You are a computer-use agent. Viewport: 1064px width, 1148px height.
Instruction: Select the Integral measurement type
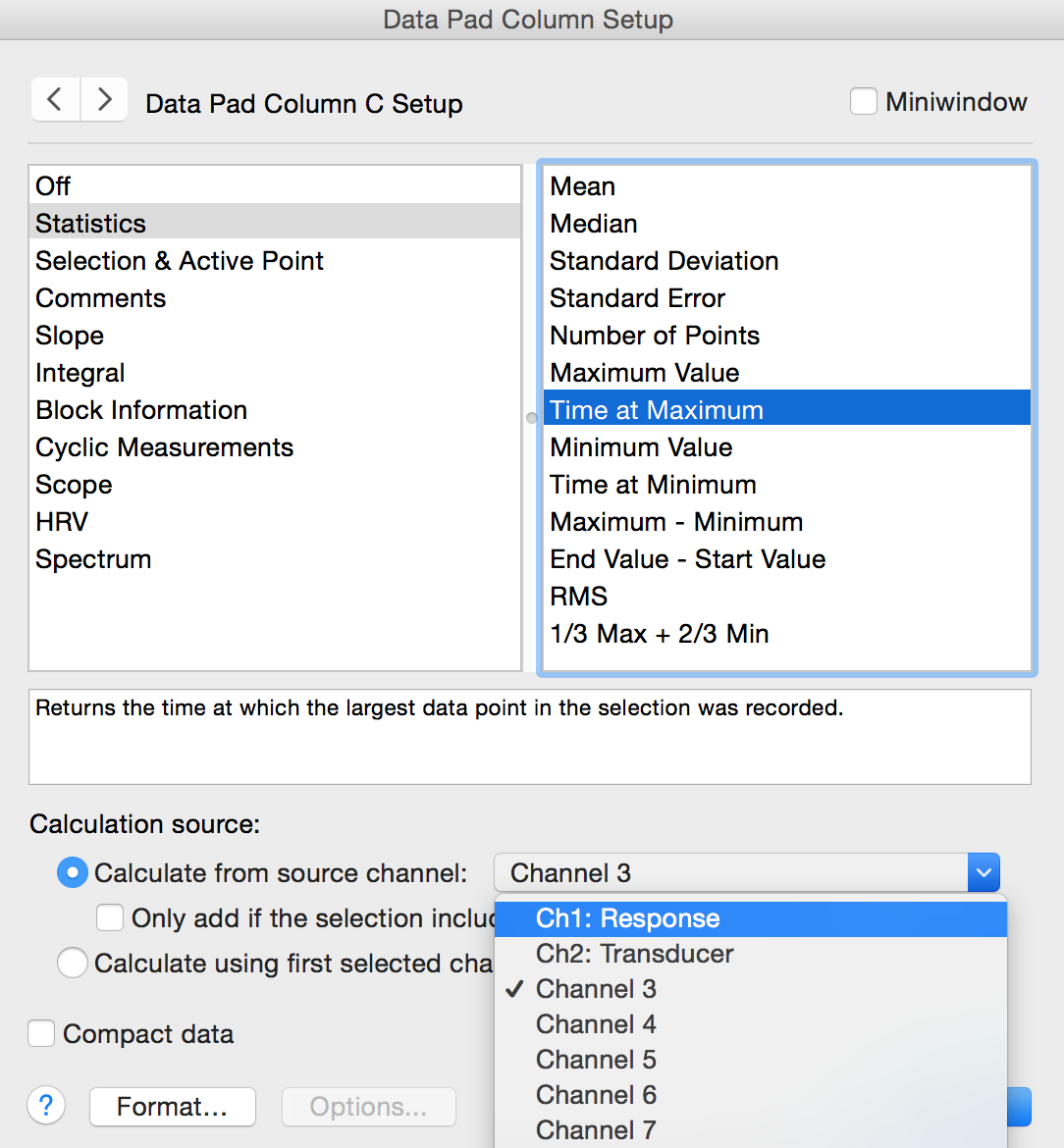[x=80, y=373]
